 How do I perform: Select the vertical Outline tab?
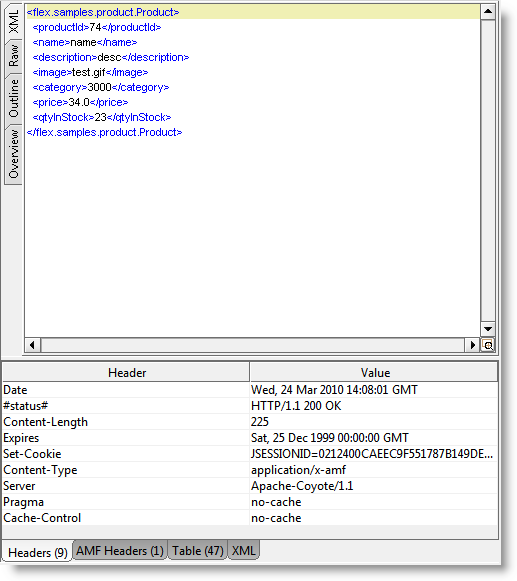point(14,99)
